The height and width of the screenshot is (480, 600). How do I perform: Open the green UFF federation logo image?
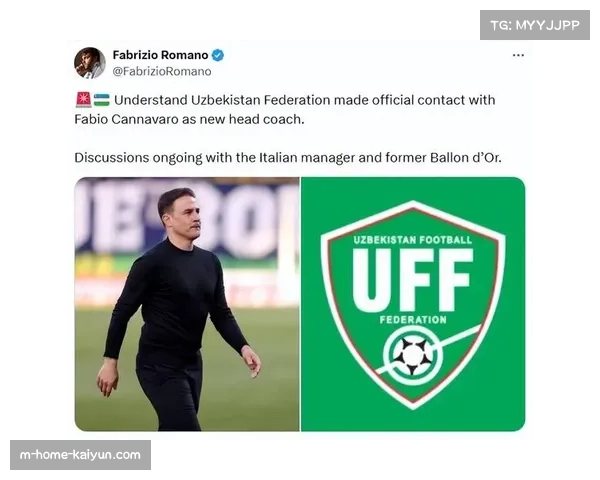pos(413,304)
